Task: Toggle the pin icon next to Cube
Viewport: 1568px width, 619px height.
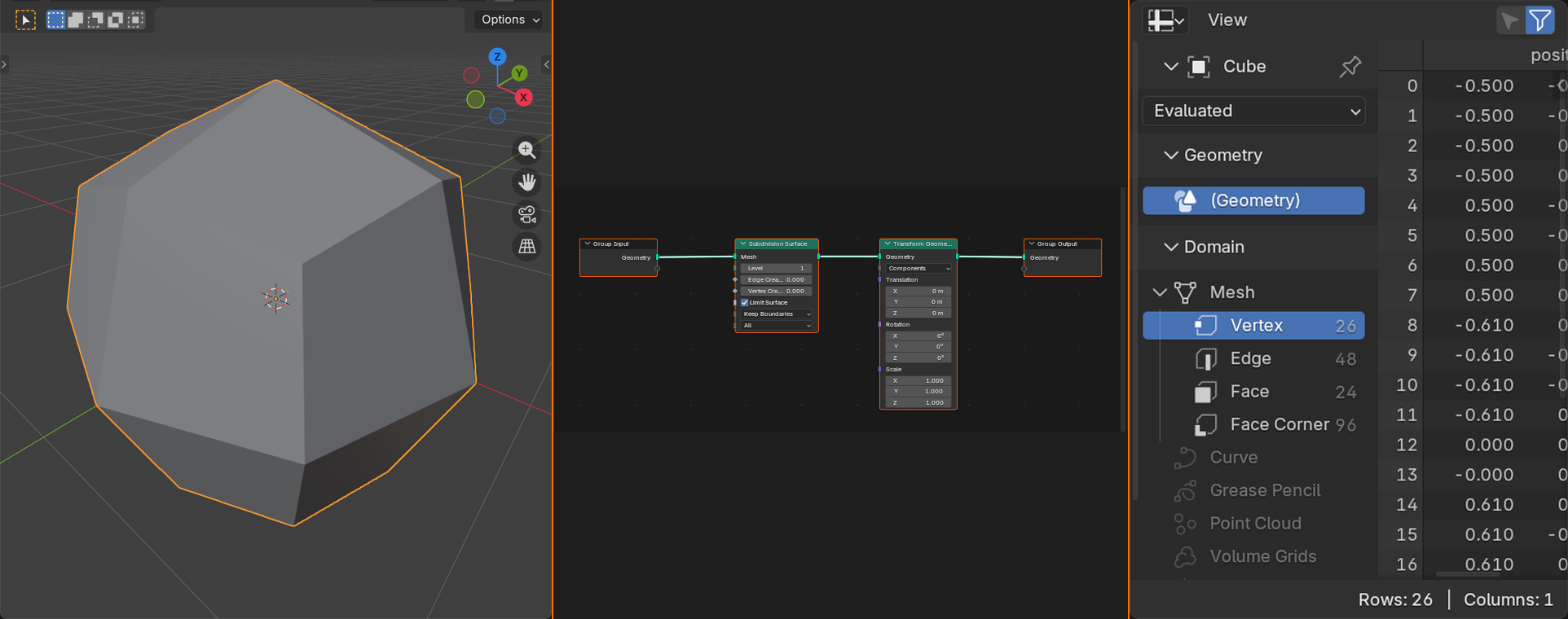Action: (x=1350, y=67)
